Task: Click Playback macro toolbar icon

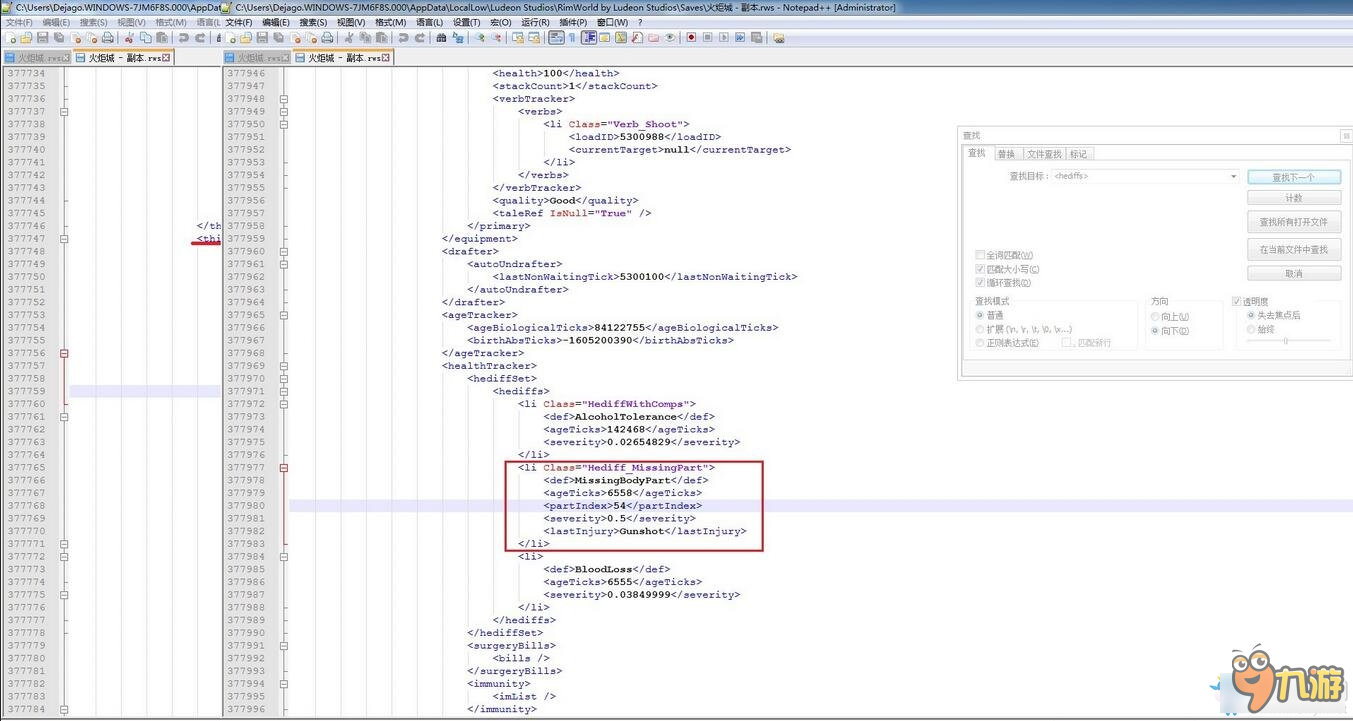Action: 724,38
